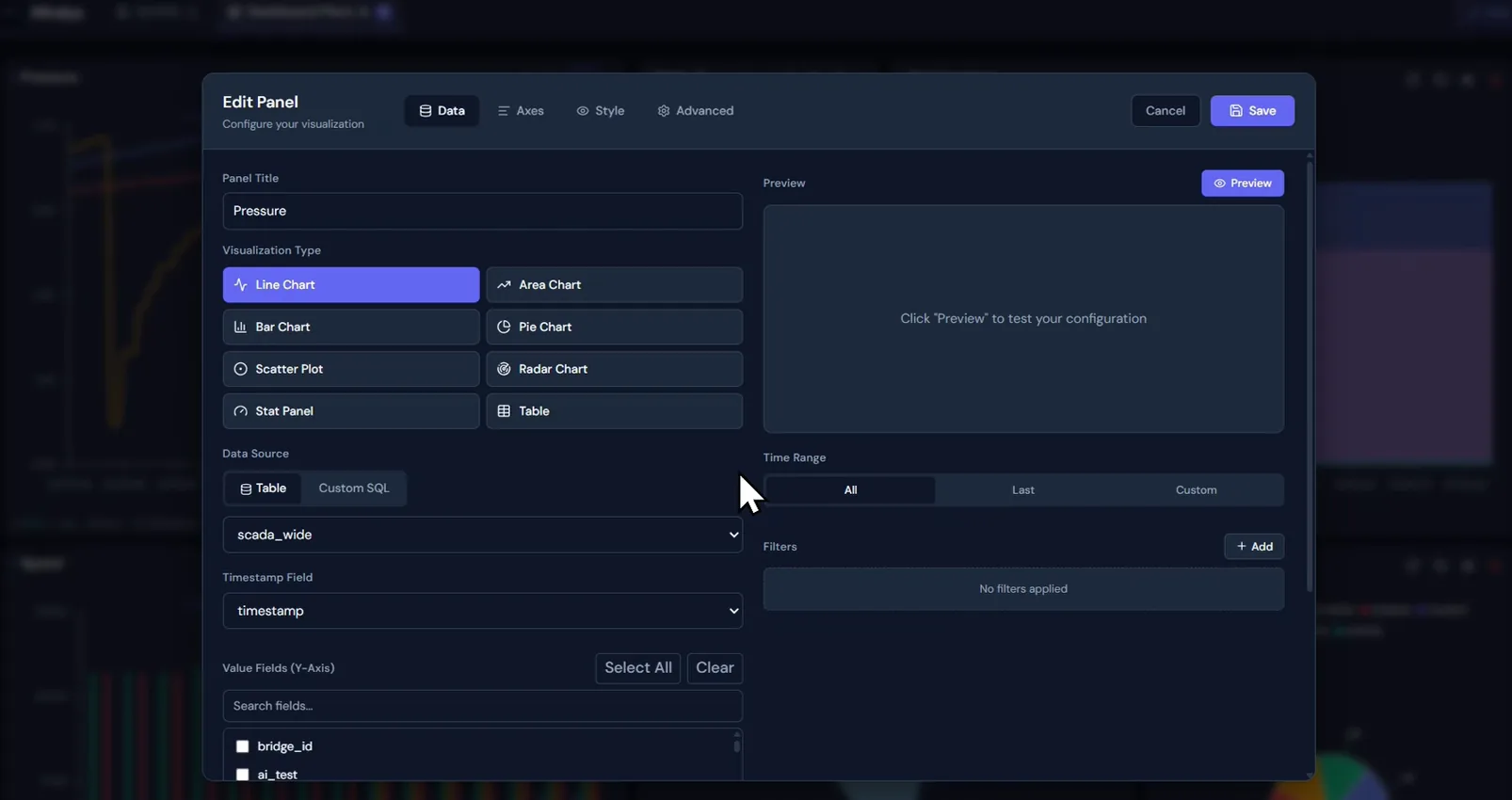
Task: Switch data source to Custom SQL
Action: tap(354, 488)
